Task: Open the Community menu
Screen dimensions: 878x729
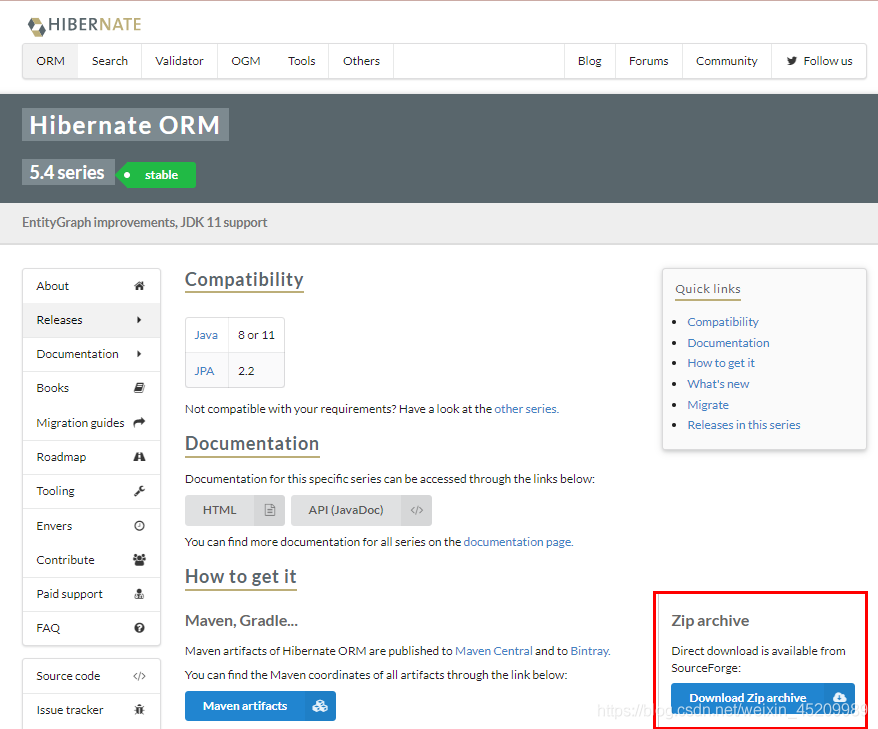Action: 727,61
